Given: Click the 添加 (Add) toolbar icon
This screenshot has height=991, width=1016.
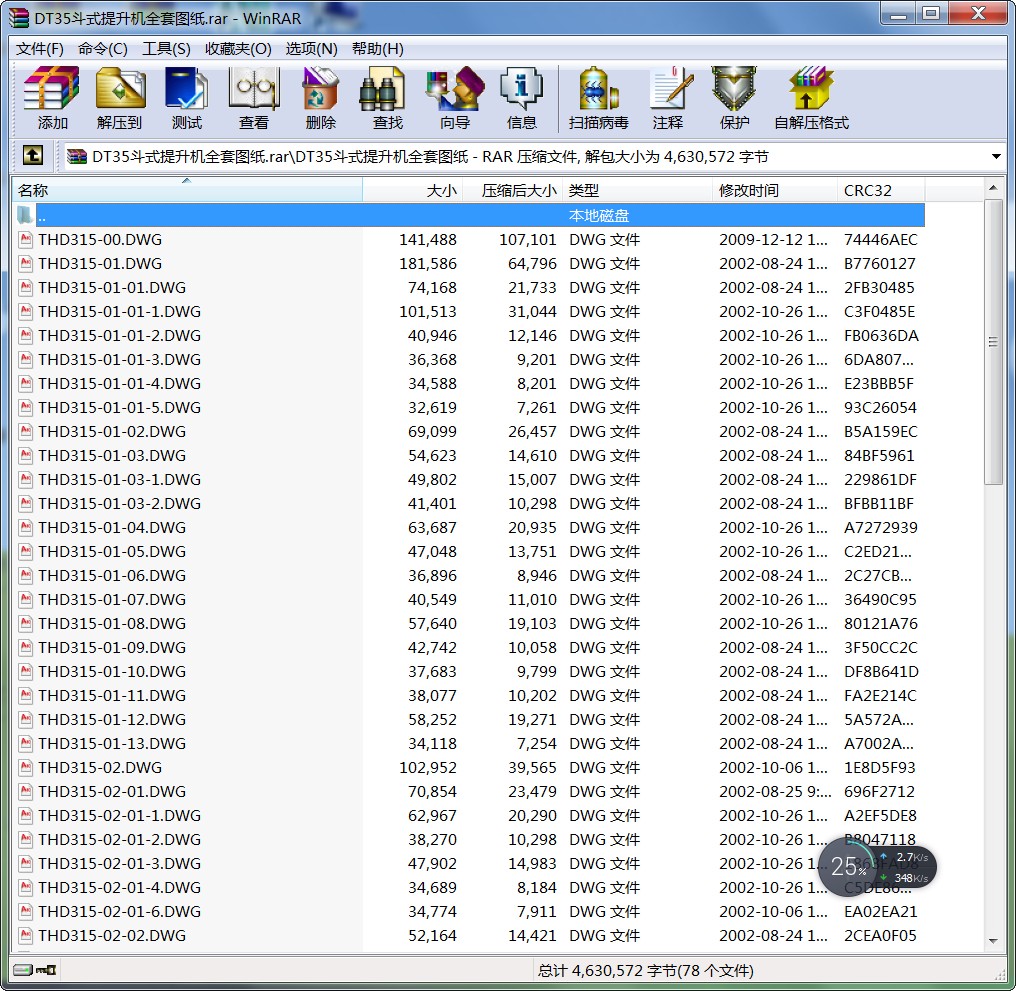Looking at the screenshot, I should click(52, 89).
